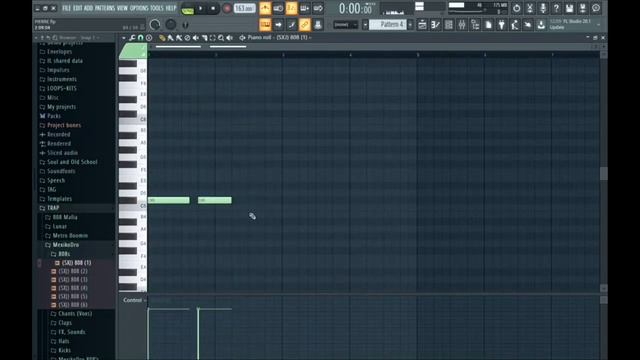Open the Mixer from toolbar
This screenshot has height=360, width=640.
(462, 24)
